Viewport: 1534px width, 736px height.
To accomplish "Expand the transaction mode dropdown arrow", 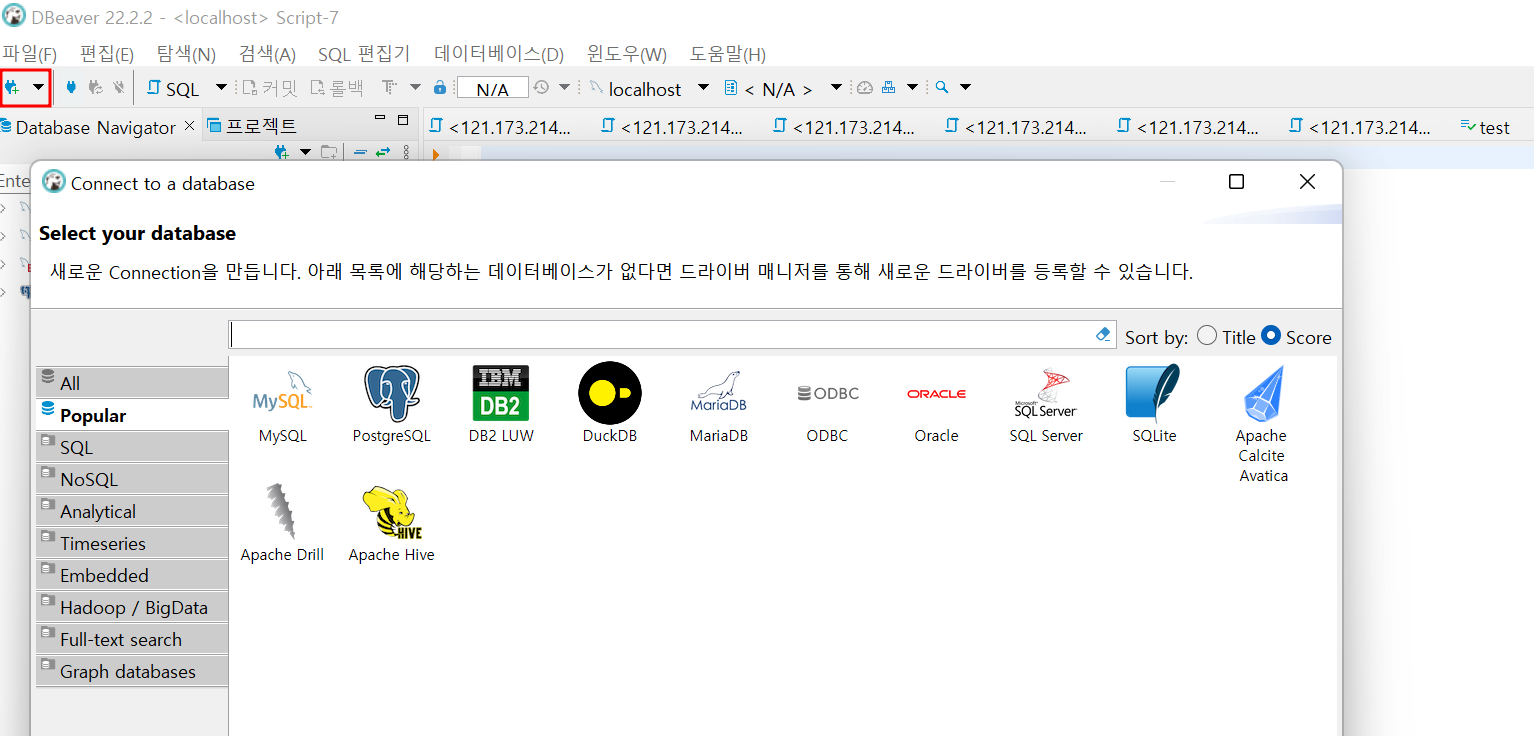I will pyautogui.click(x=415, y=88).
